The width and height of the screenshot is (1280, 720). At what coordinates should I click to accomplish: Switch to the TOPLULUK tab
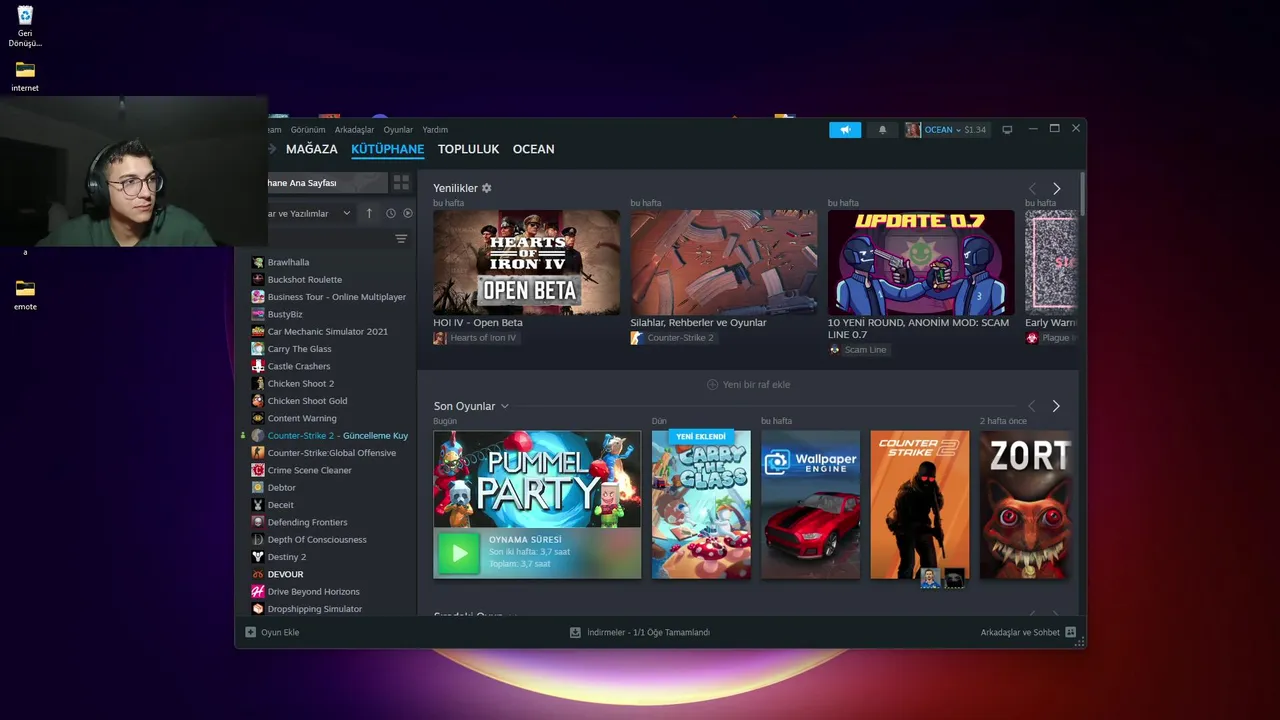(468, 149)
